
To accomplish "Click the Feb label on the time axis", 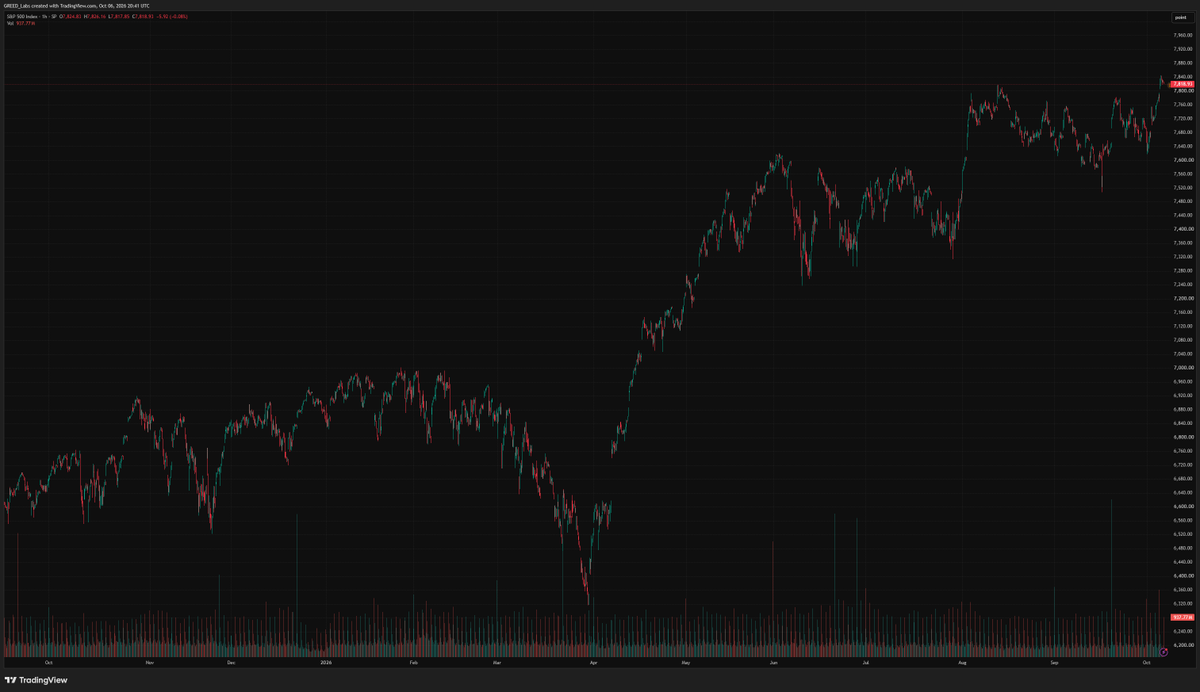I will 414,663.
